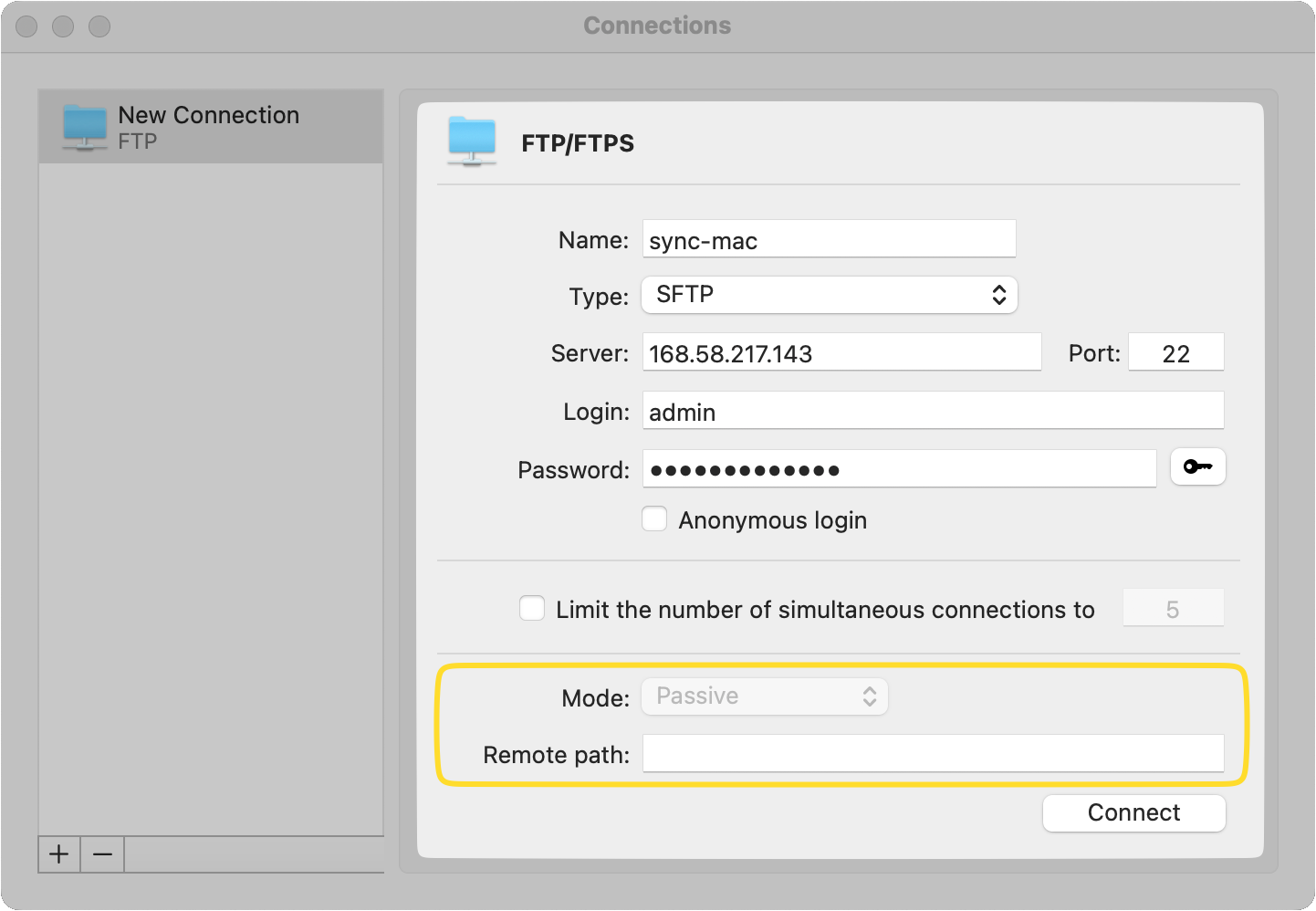
Task: Click the folder icon beside New Connection
Action: point(84,128)
